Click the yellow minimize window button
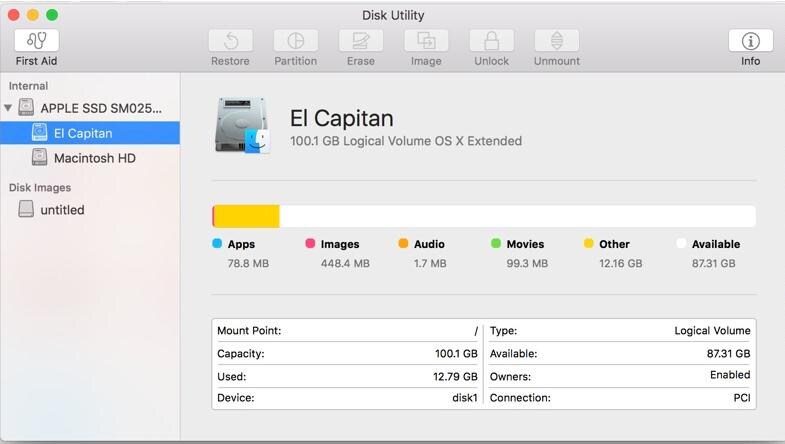This screenshot has width=785, height=444. tap(33, 15)
